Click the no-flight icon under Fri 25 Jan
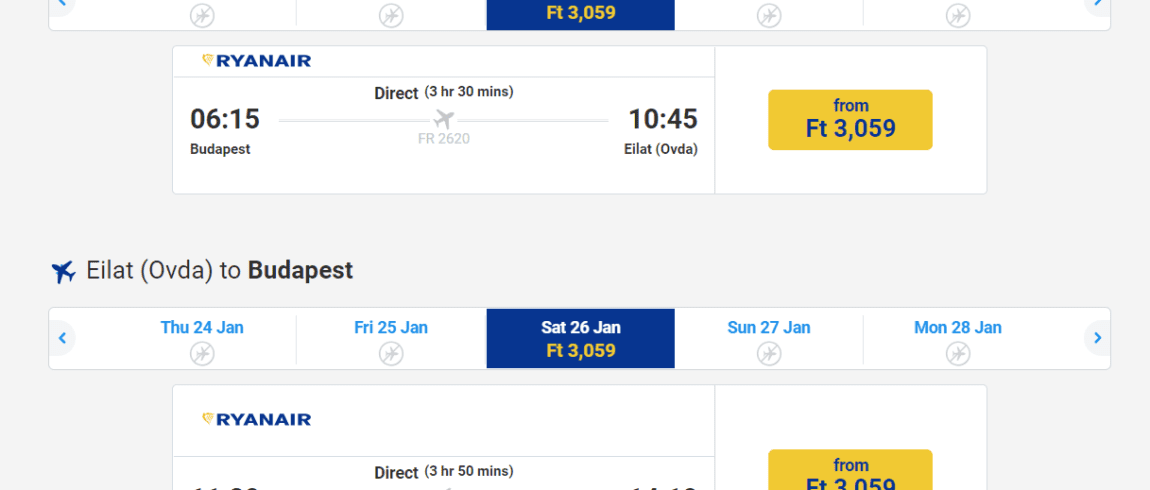This screenshot has width=1150, height=490. pos(391,354)
